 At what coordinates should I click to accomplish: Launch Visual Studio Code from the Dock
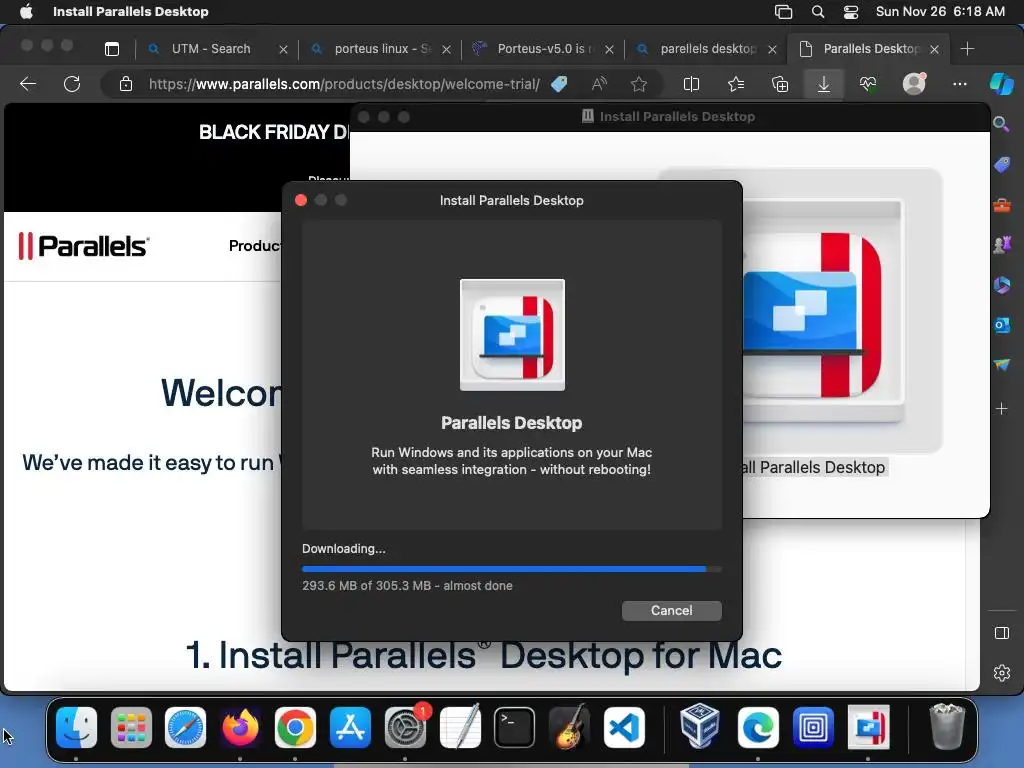(624, 728)
